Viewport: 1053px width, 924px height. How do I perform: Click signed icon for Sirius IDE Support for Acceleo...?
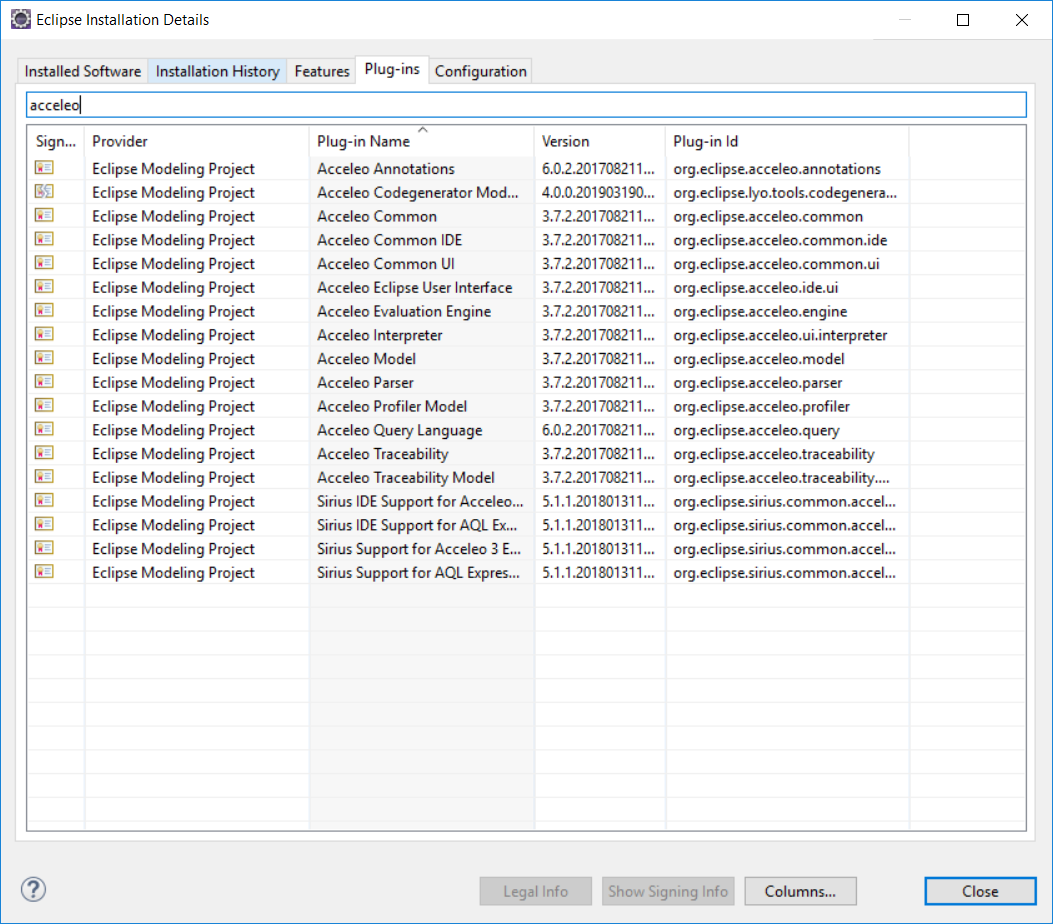point(44,501)
